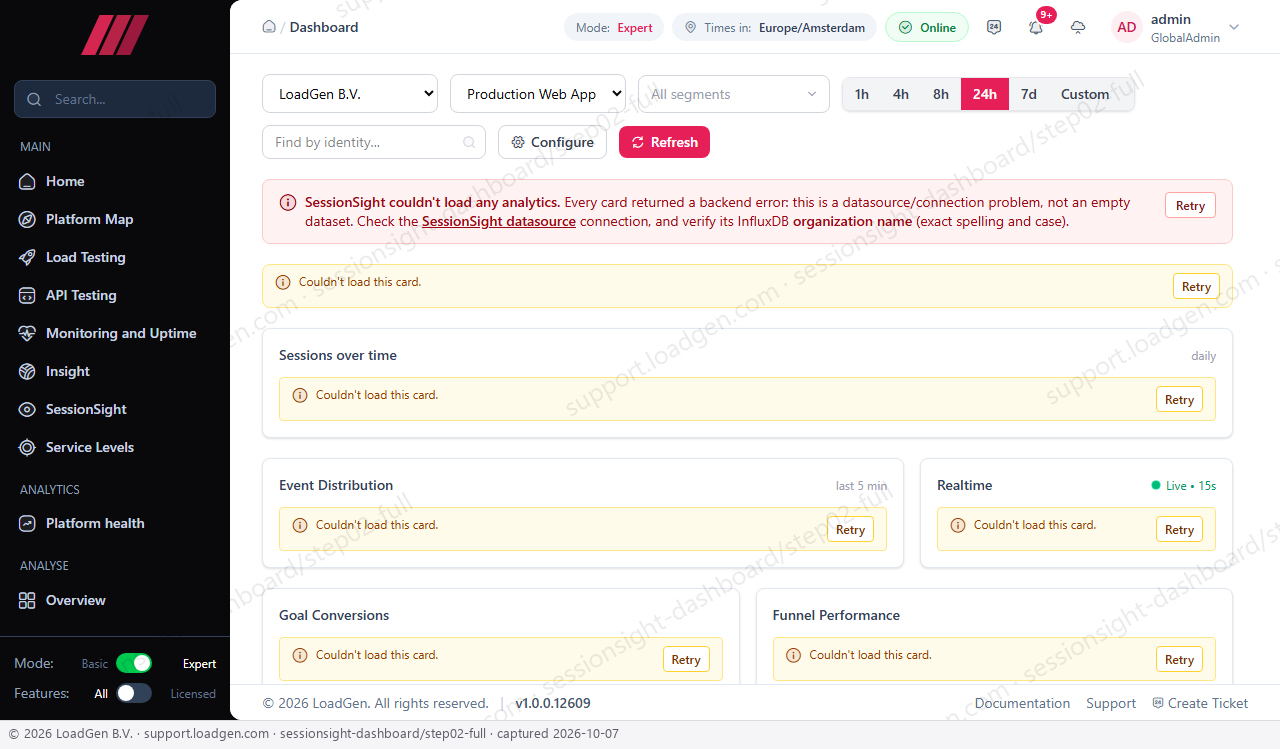Open the Documentation footer link
This screenshot has width=1280, height=749.
coord(1022,703)
